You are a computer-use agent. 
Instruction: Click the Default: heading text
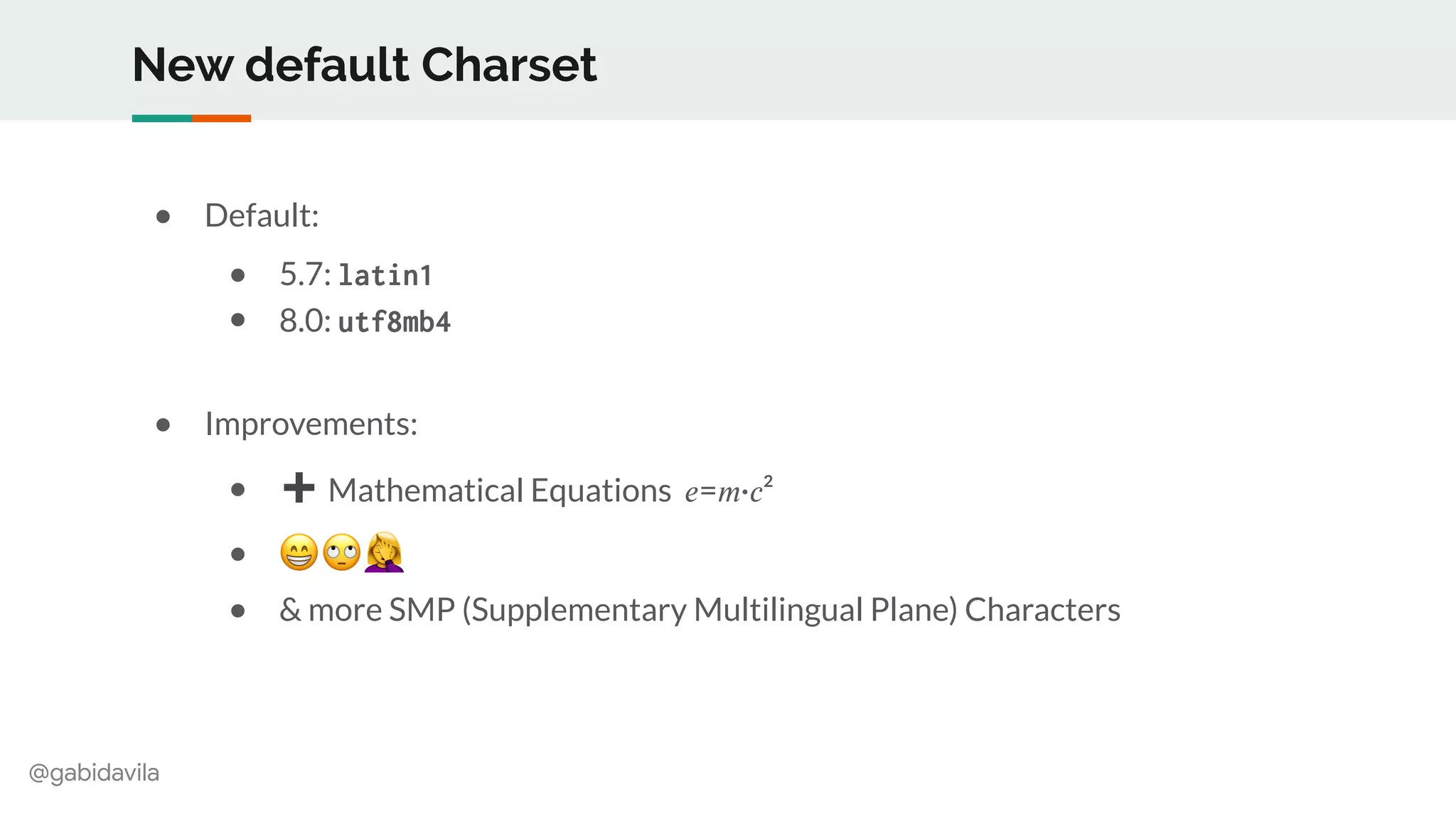tap(262, 215)
